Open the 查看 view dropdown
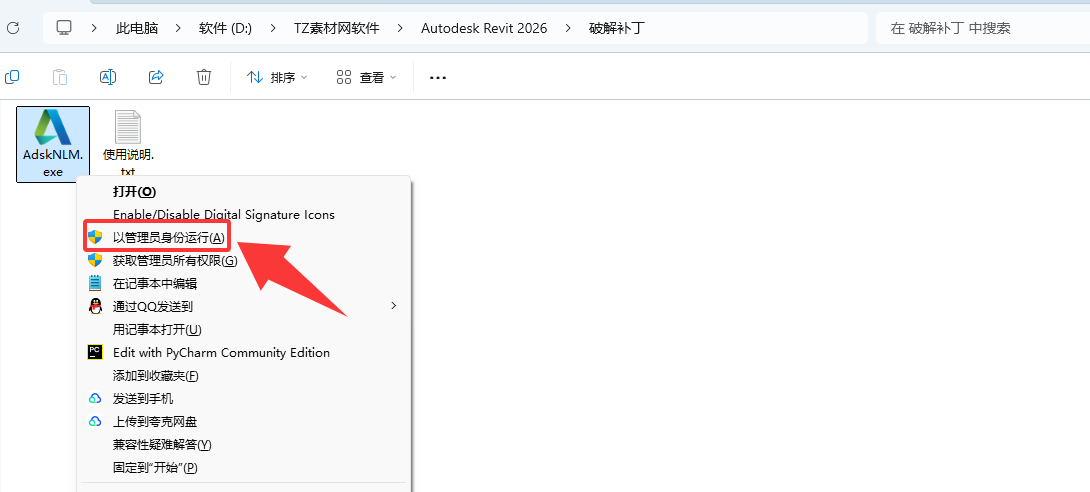This screenshot has height=492, width=1090. pos(366,78)
